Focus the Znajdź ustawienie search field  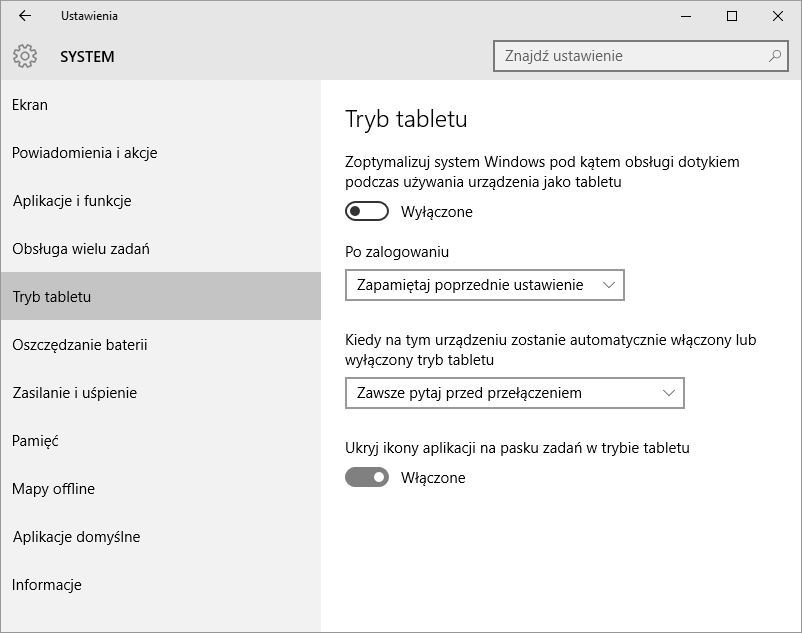(x=640, y=56)
